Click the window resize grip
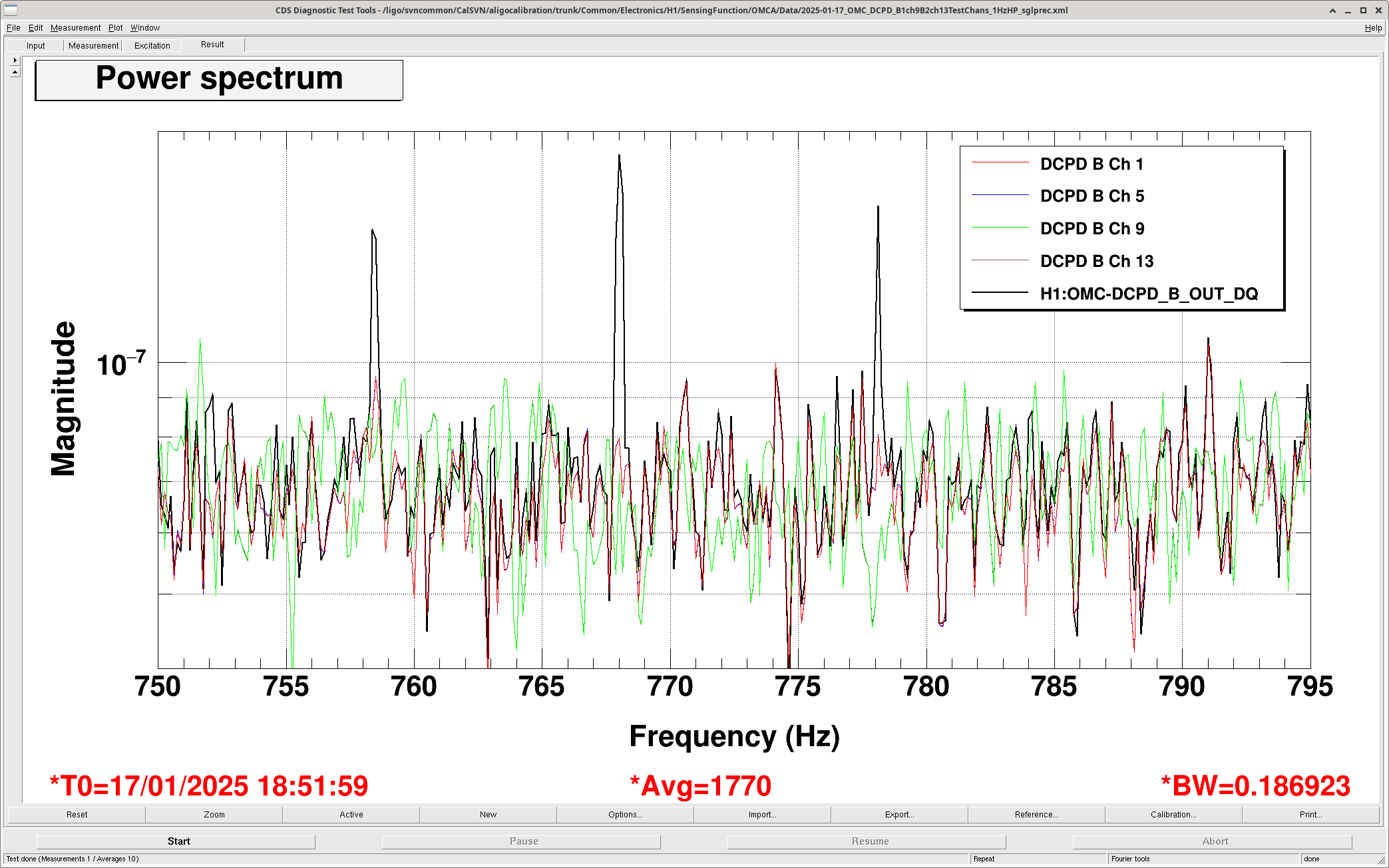 point(1381,860)
